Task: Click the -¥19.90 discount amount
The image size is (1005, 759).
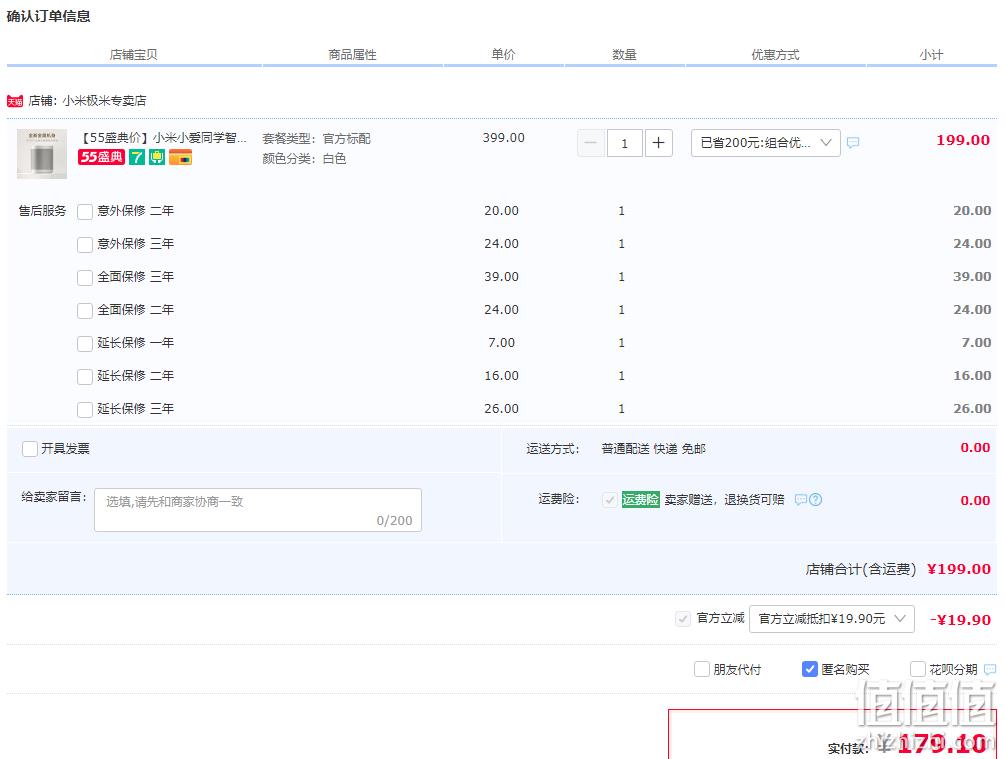Action: [x=960, y=619]
